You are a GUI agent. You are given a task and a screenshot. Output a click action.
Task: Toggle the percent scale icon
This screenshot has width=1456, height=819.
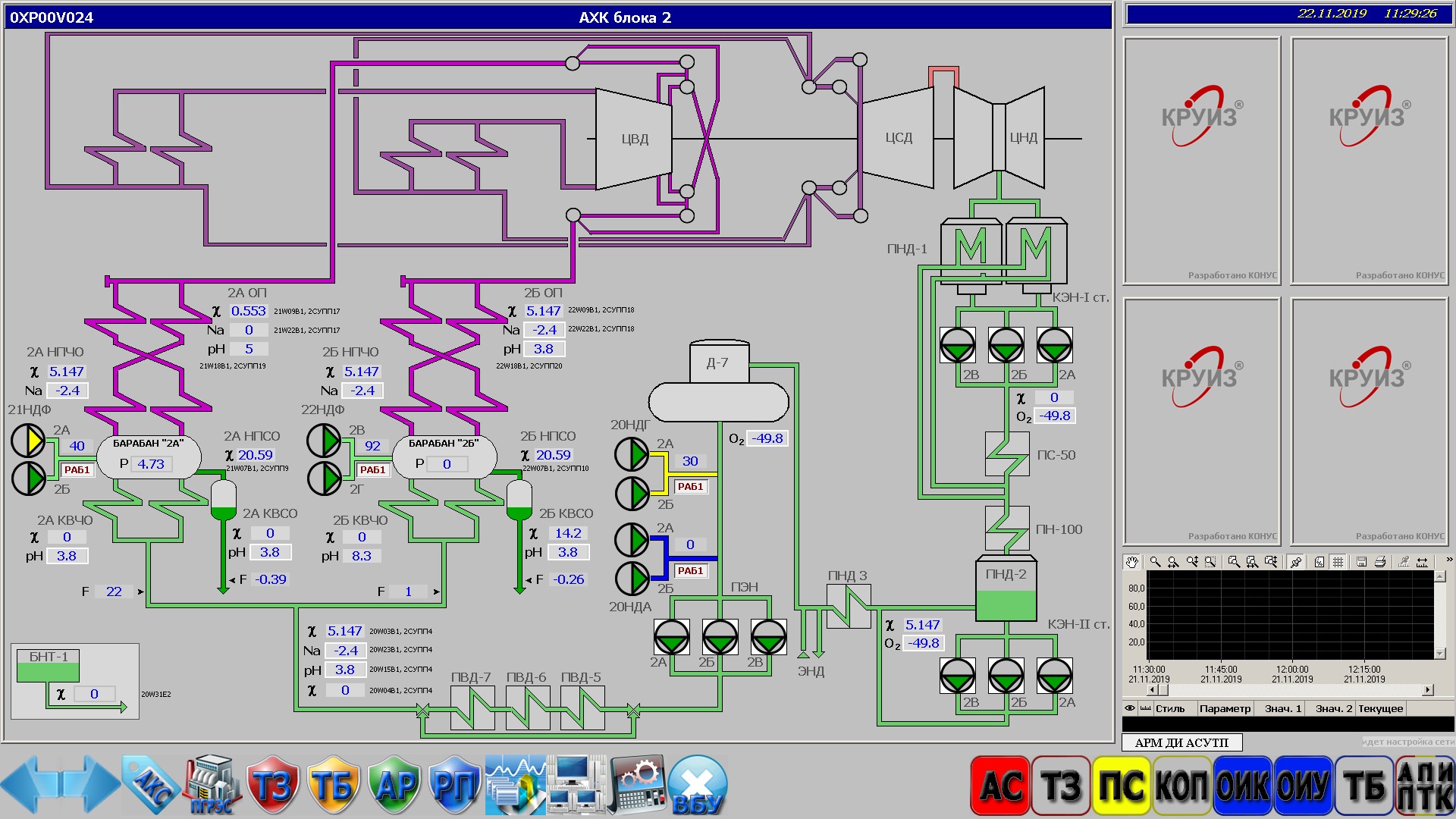click(1319, 562)
